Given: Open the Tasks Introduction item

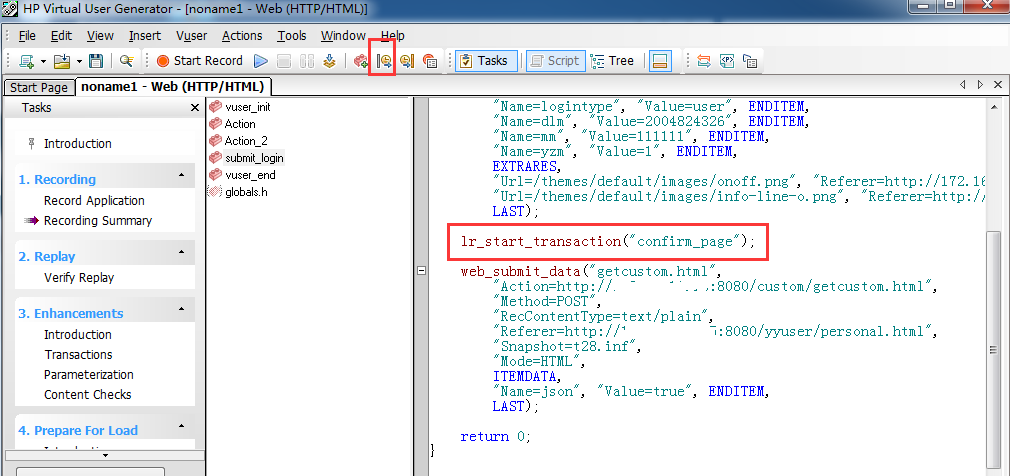Looking at the screenshot, I should click(x=77, y=144).
